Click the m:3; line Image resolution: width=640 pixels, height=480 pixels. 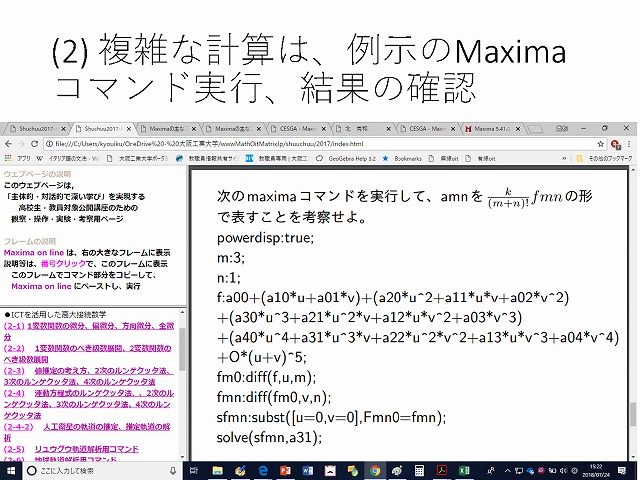point(231,258)
